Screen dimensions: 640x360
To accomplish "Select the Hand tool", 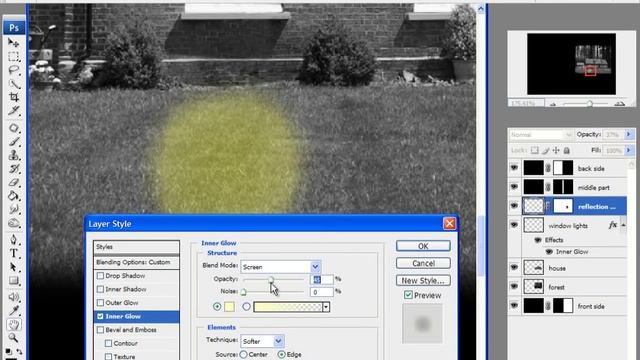I will 13,325.
